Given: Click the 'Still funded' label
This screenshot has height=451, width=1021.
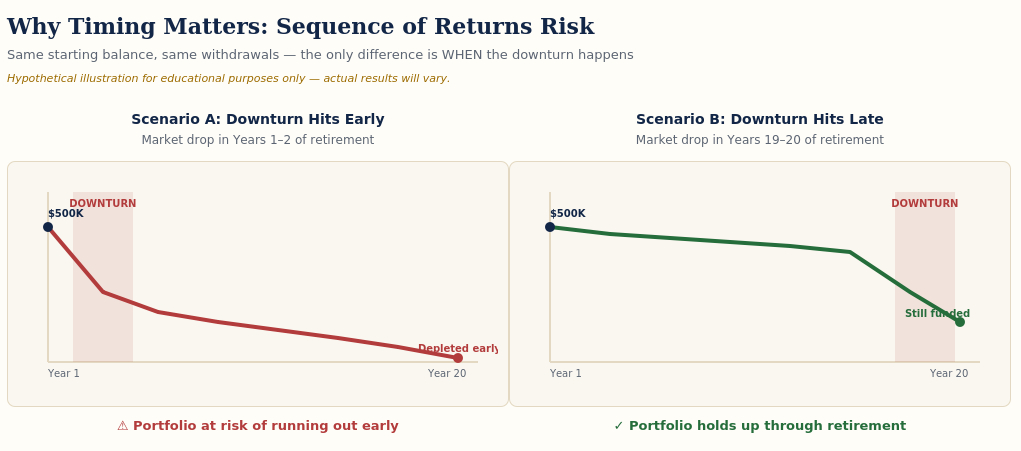Looking at the screenshot, I should [938, 314].
